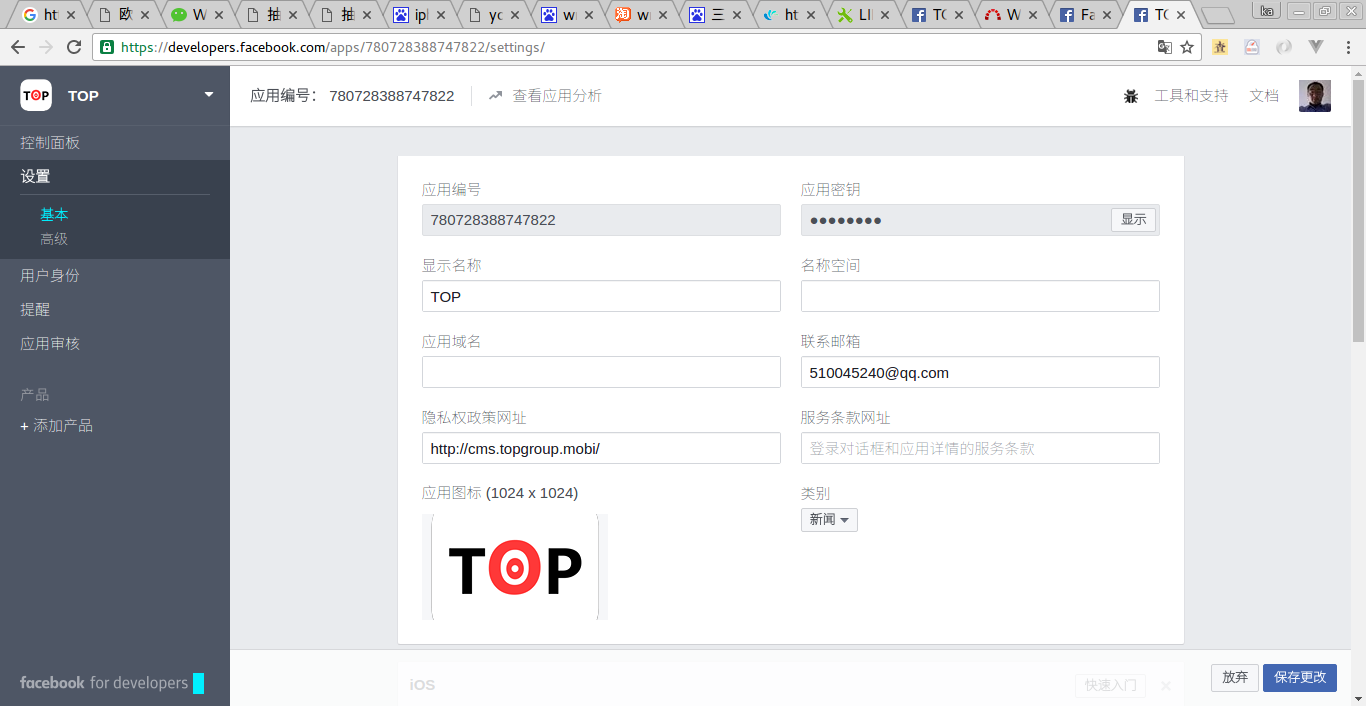Image resolution: width=1366 pixels, height=706 pixels.
Task: Click the profile avatar in the top right
Action: 1314,95
